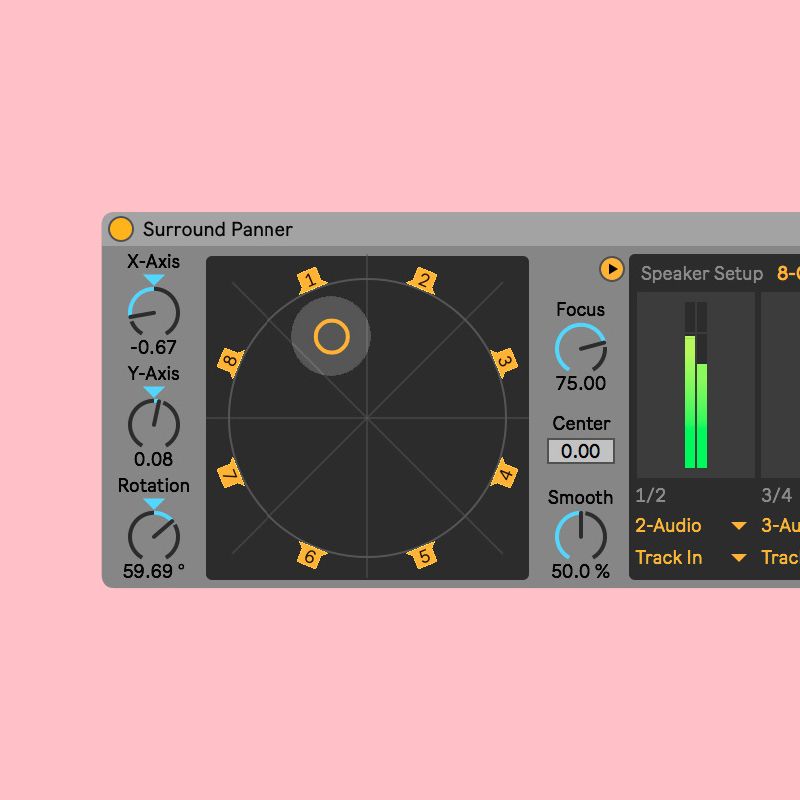Click speaker marker 8 on the panner
This screenshot has width=800, height=800.
click(231, 362)
